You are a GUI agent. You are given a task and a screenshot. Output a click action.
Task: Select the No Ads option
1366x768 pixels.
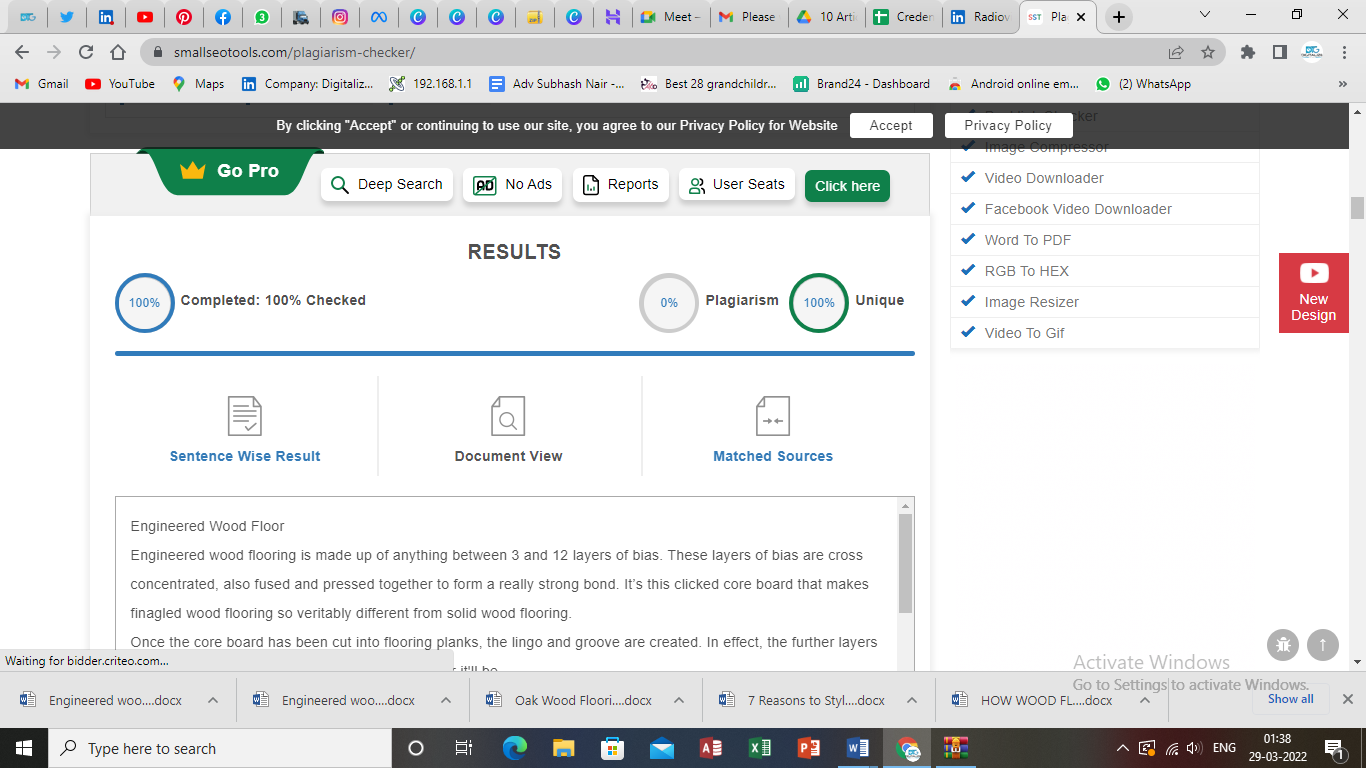512,184
